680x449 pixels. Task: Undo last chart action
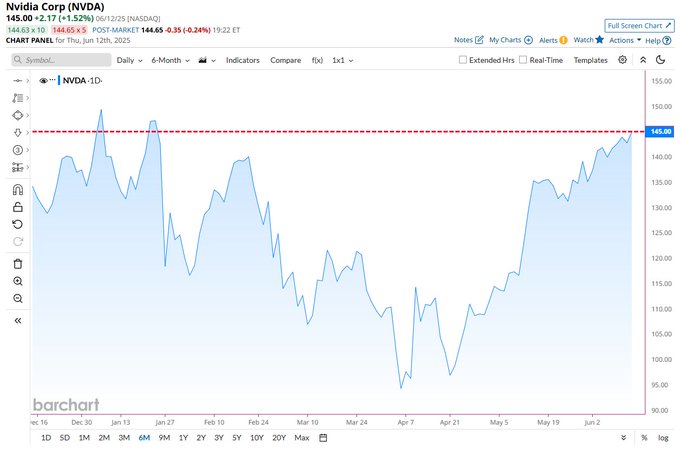click(17, 224)
